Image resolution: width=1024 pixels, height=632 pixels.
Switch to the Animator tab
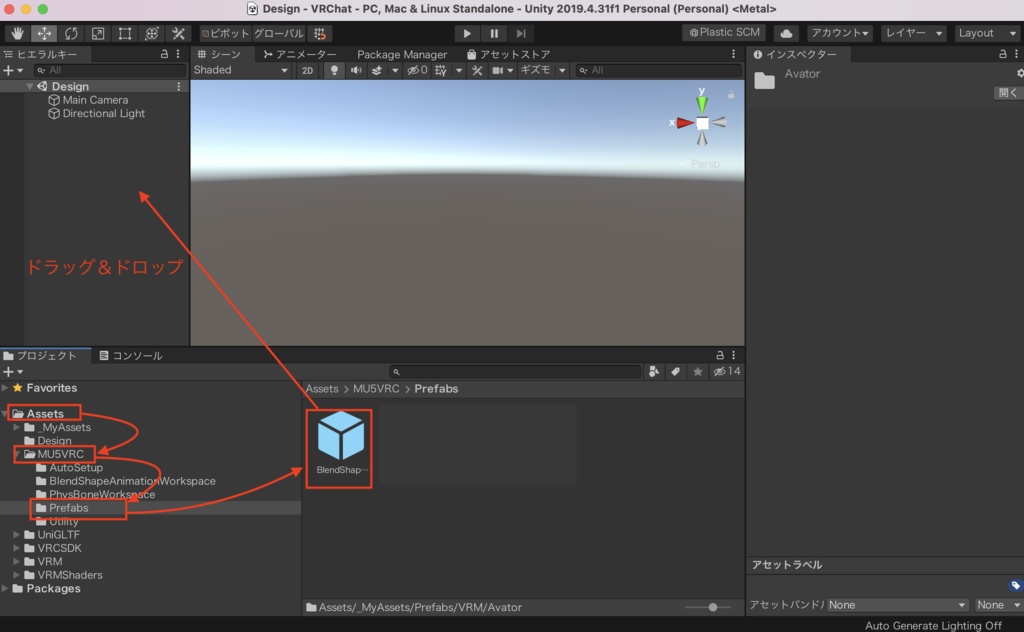tap(300, 54)
